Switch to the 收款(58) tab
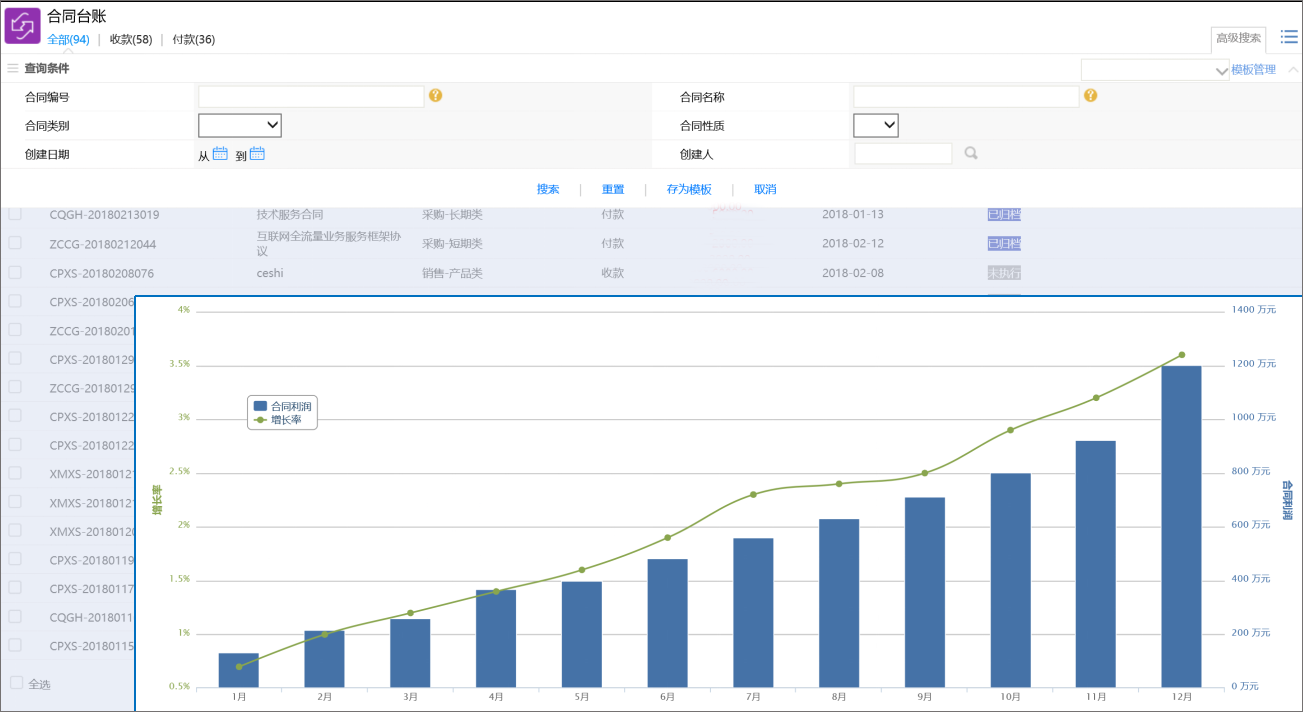 tap(131, 40)
